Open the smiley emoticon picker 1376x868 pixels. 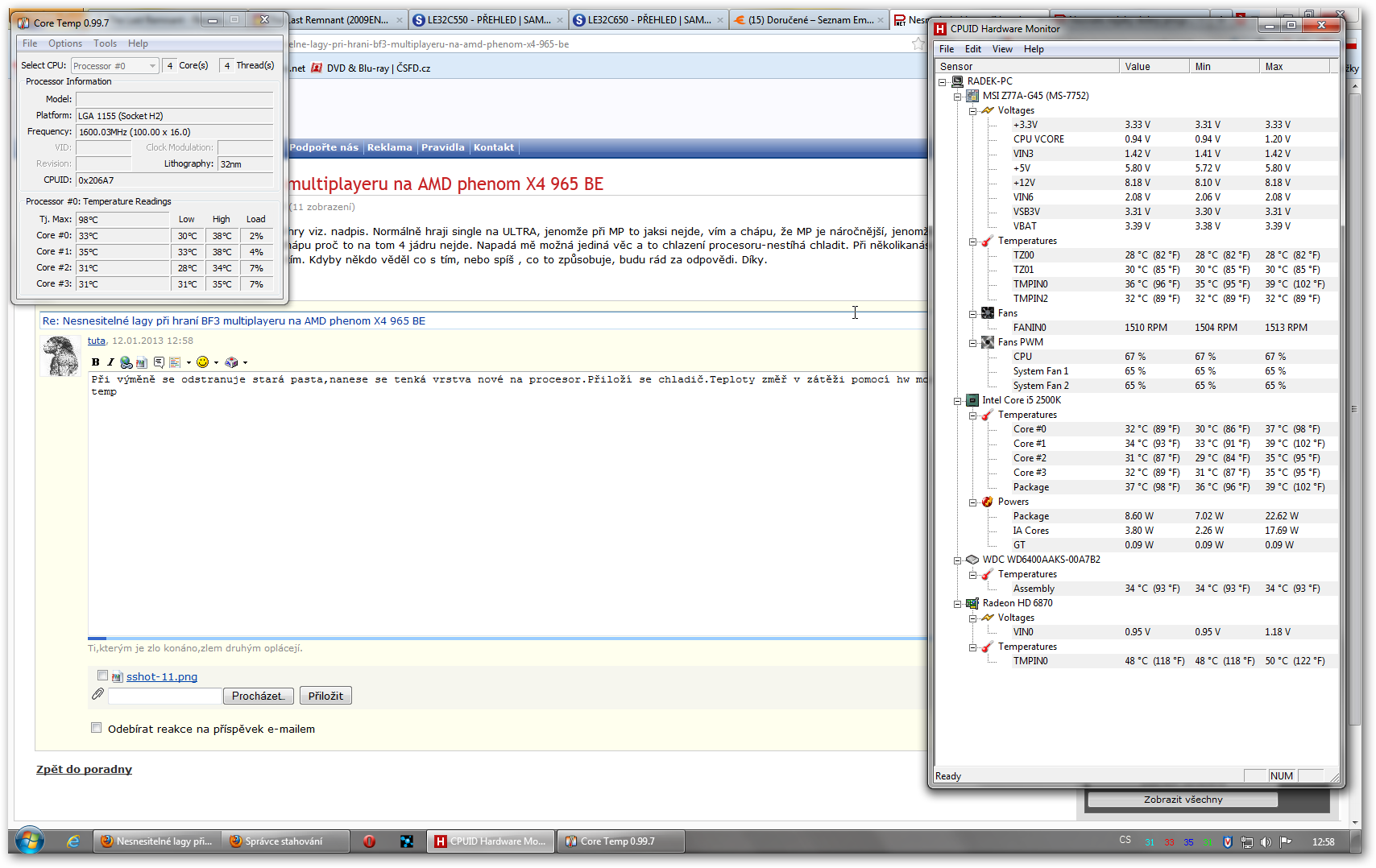click(203, 362)
